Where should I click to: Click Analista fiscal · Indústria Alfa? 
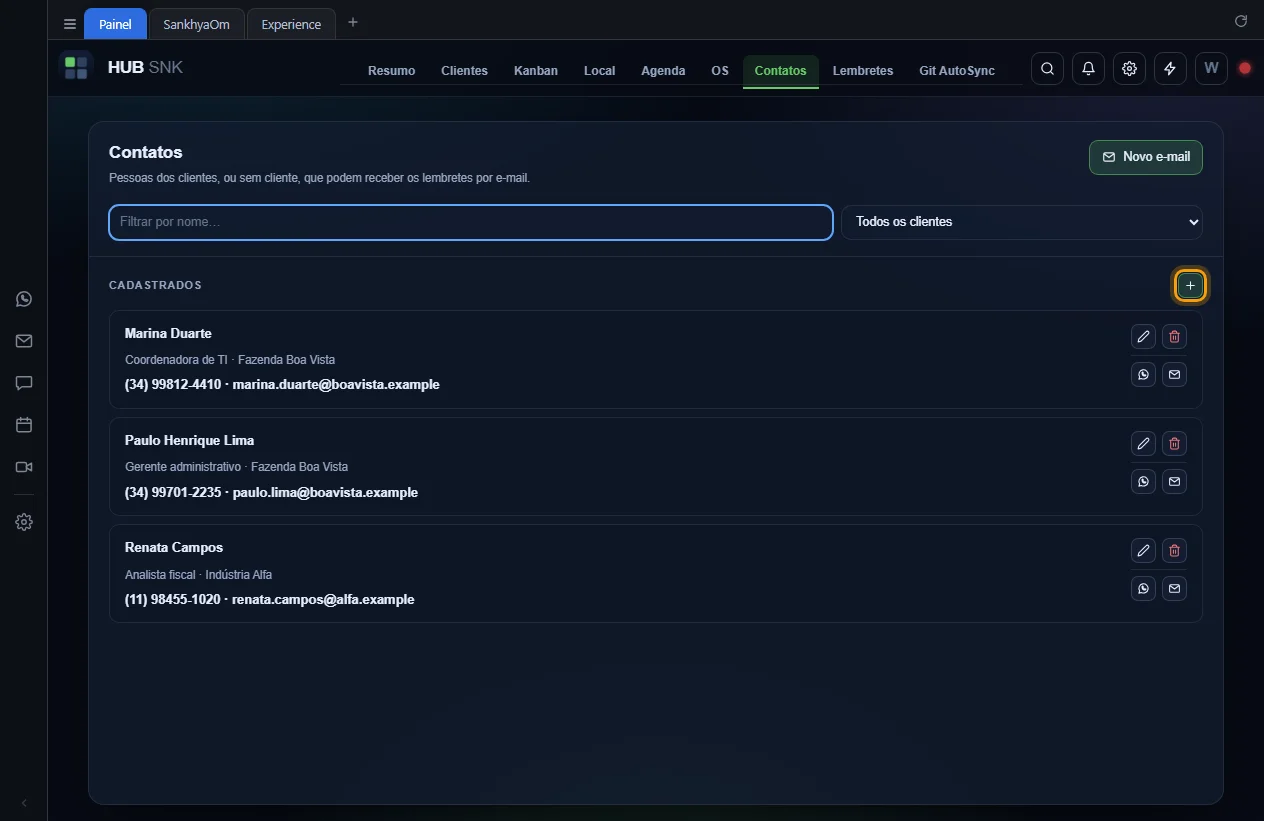coord(198,575)
